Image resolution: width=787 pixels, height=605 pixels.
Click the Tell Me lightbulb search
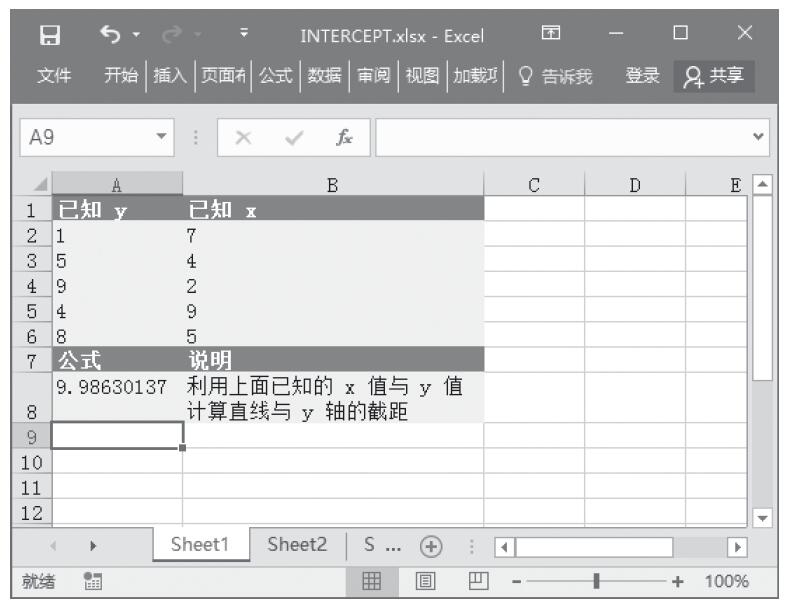tap(556, 76)
